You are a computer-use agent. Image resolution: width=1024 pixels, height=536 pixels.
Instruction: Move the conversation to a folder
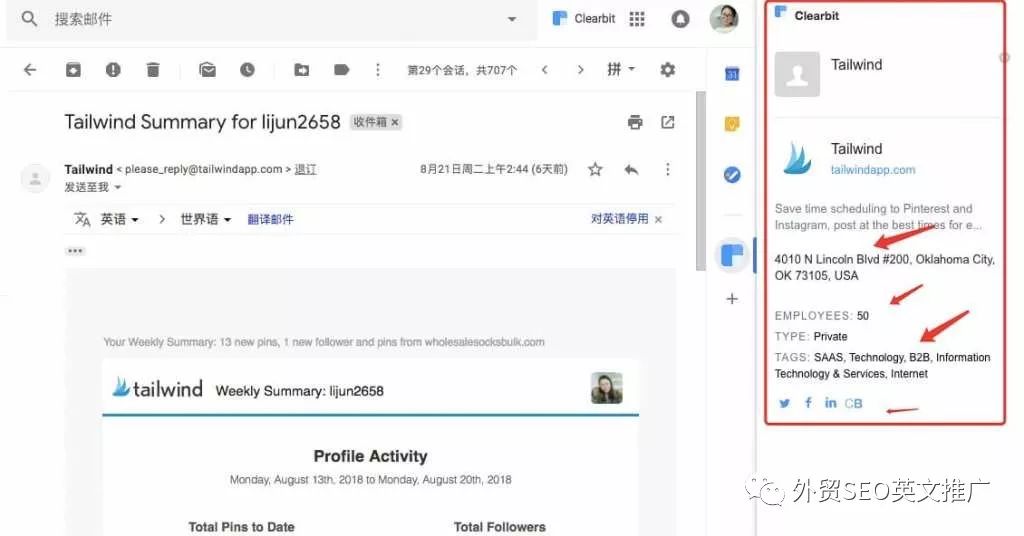point(302,69)
